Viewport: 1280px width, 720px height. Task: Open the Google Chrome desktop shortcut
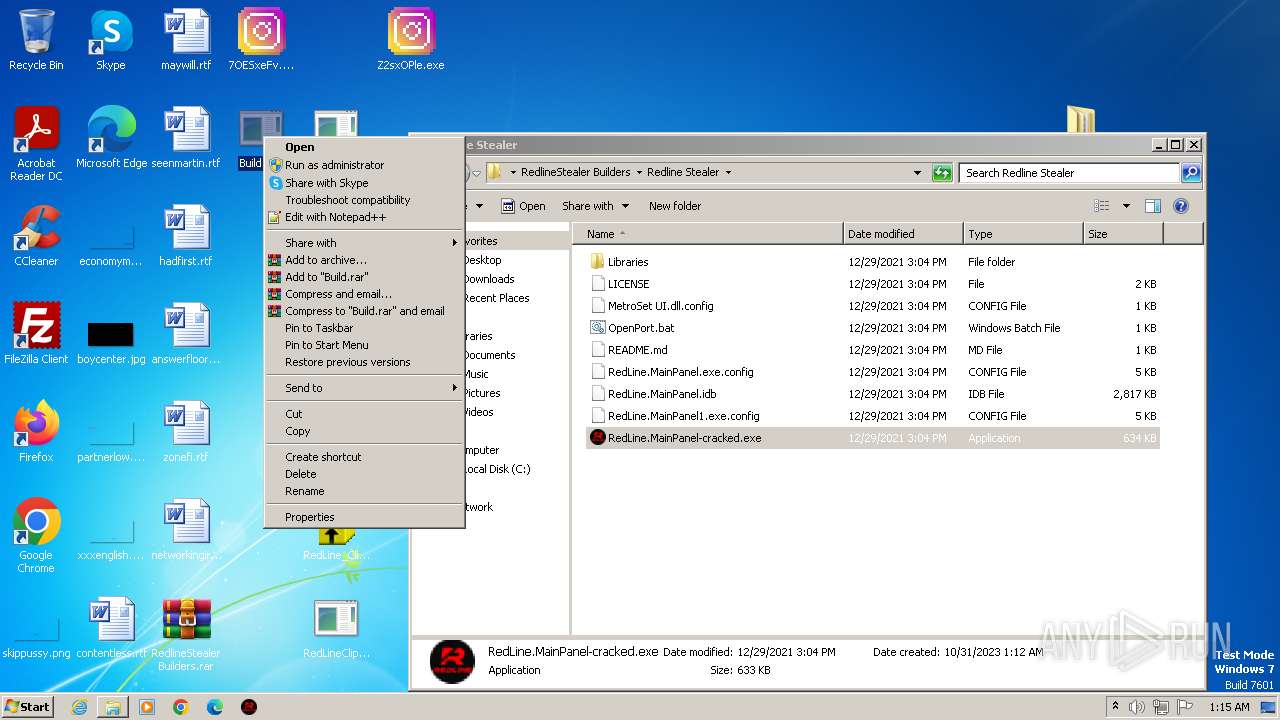(36, 536)
